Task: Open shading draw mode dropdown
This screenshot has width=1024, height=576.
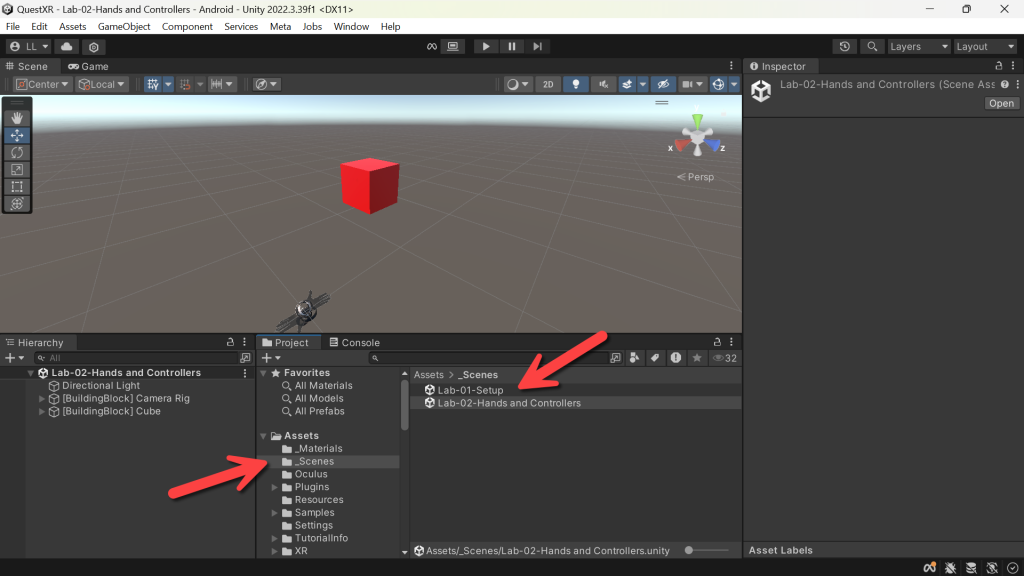Action: click(517, 84)
